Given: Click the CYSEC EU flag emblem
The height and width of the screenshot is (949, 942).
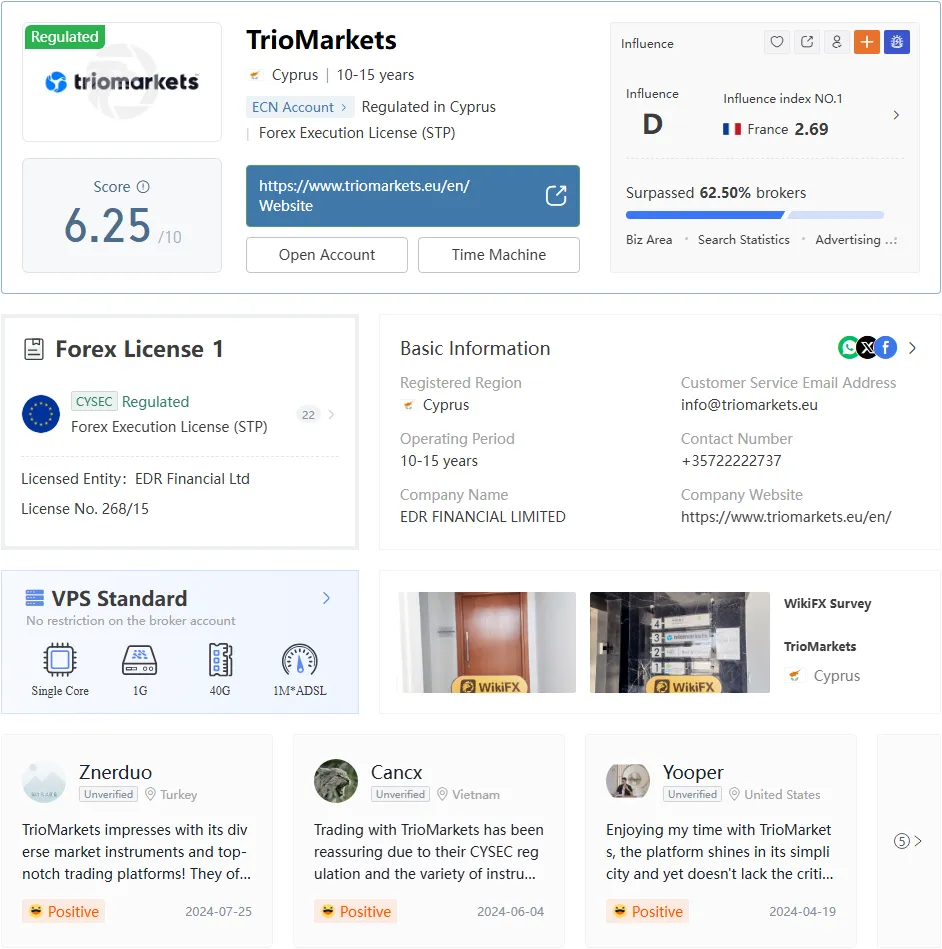Looking at the screenshot, I should point(41,414).
